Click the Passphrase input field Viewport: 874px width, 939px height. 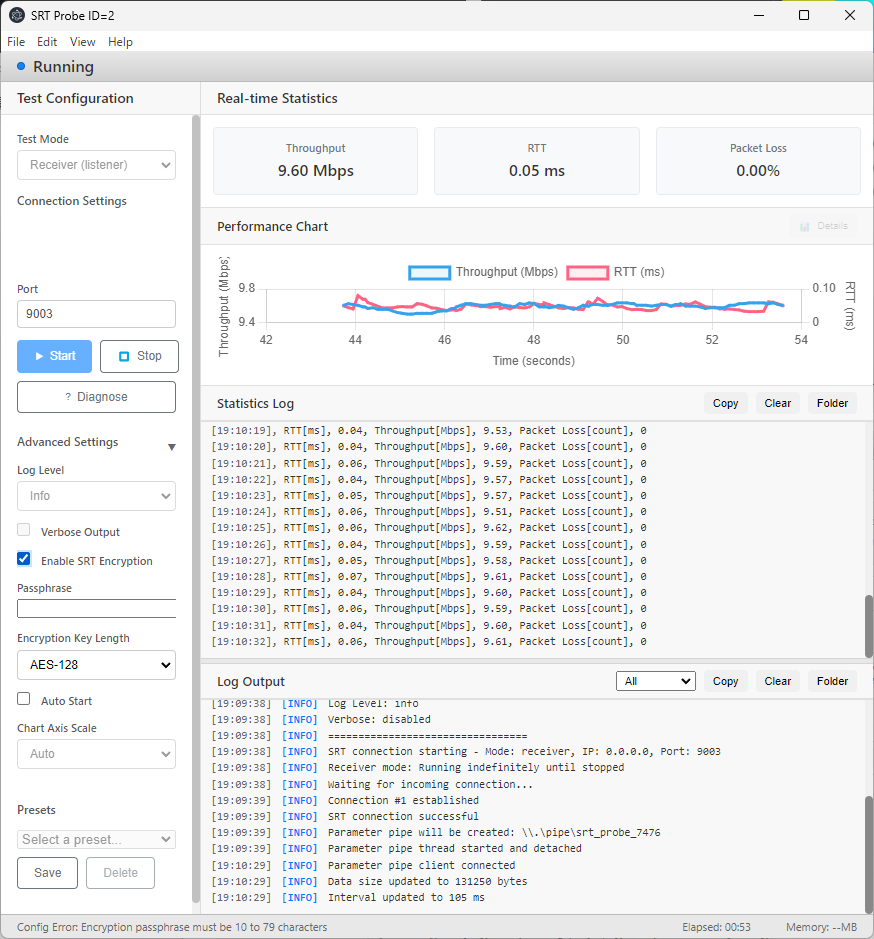point(96,608)
